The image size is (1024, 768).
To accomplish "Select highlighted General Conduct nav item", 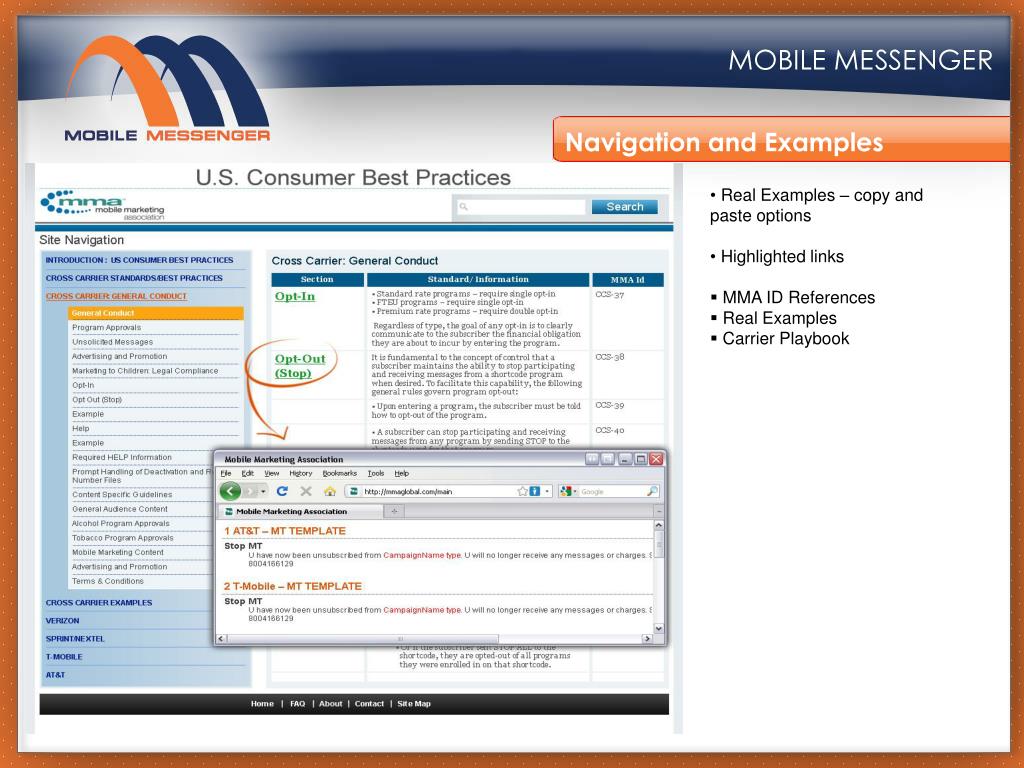I will 155,313.
